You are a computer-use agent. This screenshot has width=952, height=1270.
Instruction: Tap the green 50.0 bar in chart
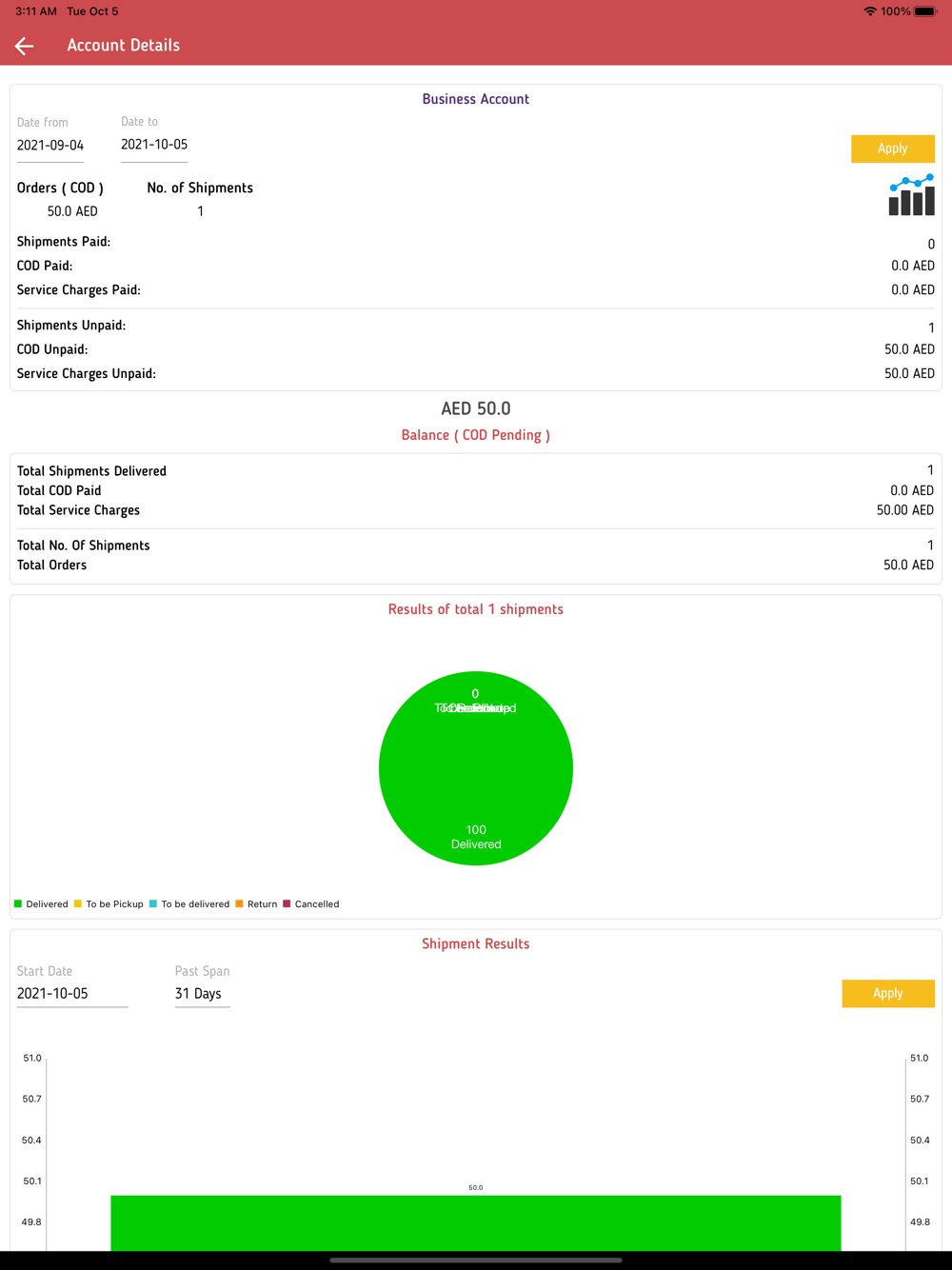click(x=476, y=1222)
